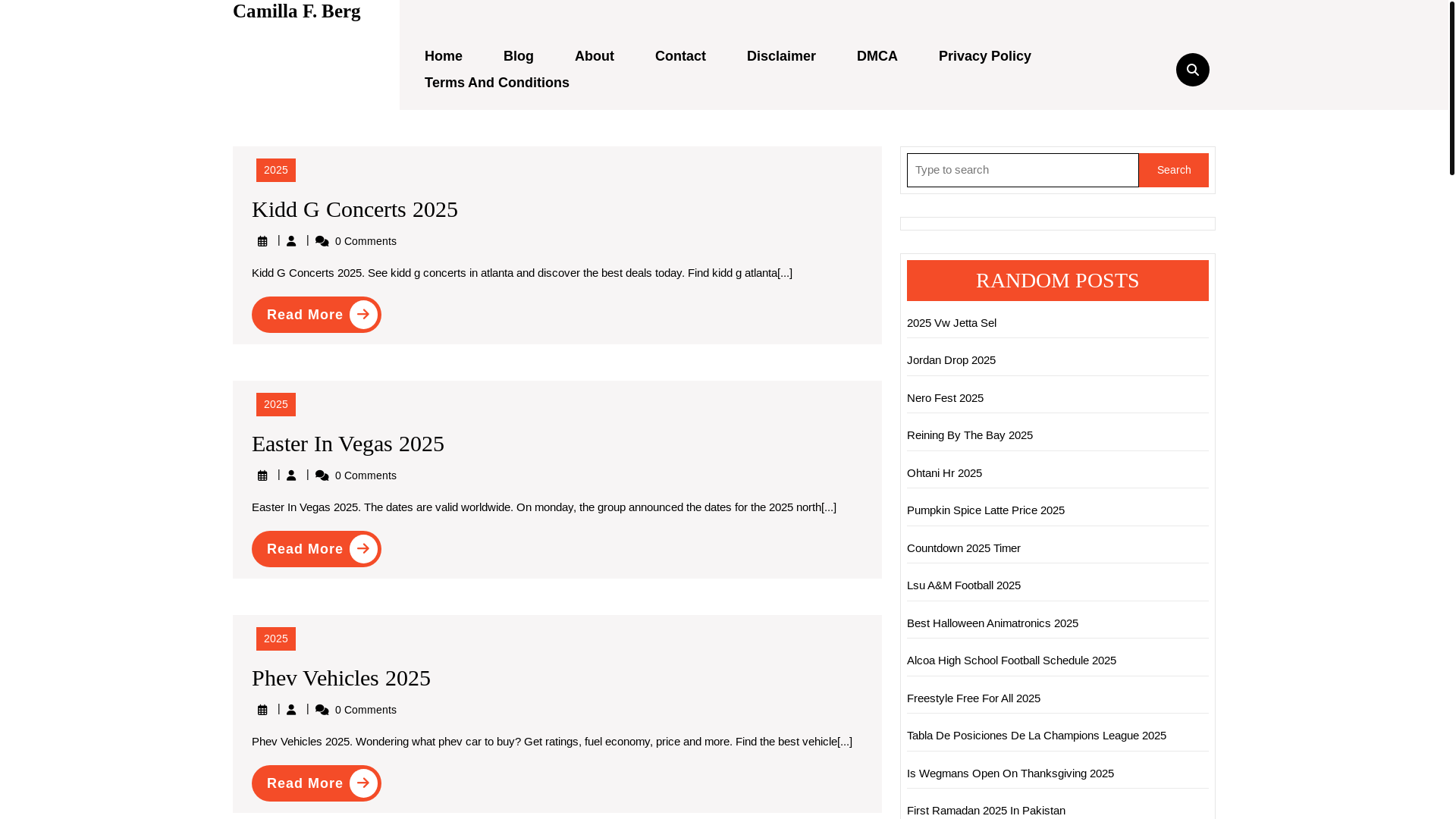Click 2025 category tag above Kidd G Concerts

point(276,170)
